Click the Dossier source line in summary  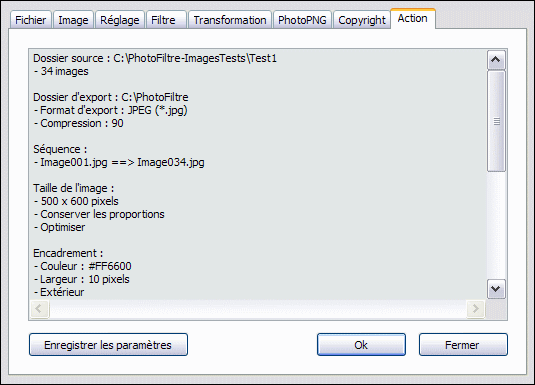click(x=155, y=58)
